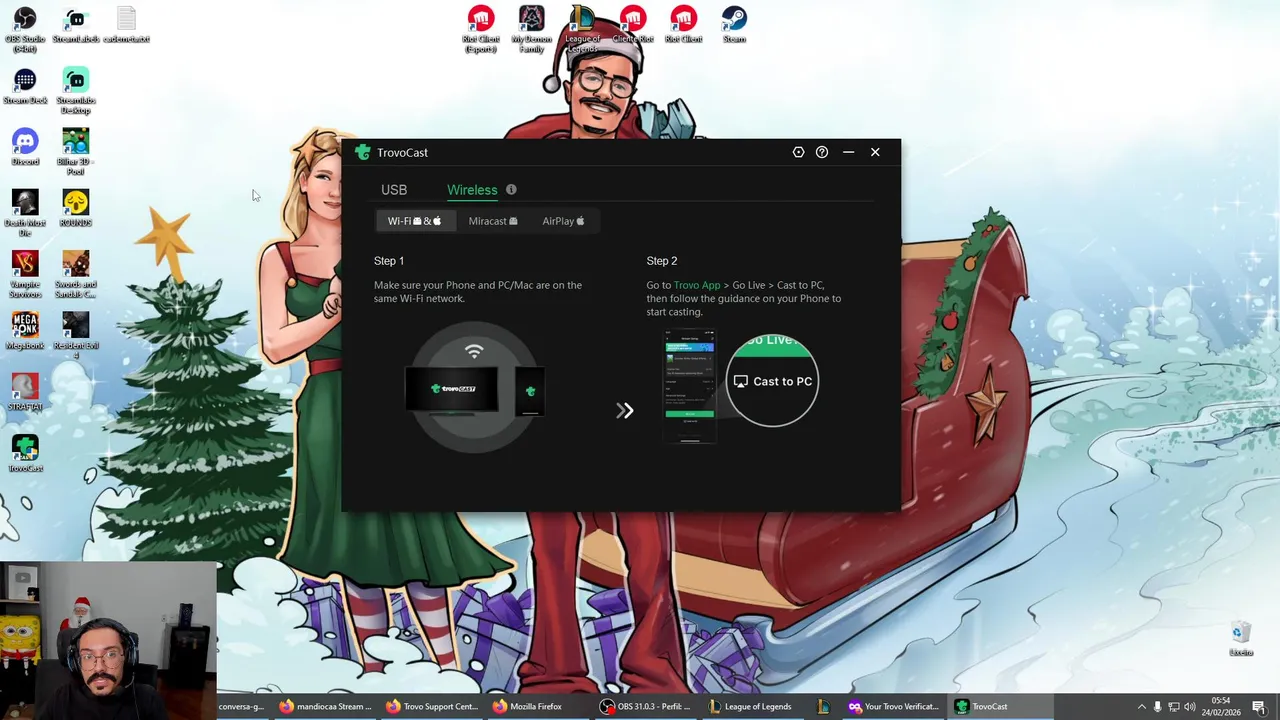
Task: Open Swords and Sandals desktop shortcut
Action: 76,274
